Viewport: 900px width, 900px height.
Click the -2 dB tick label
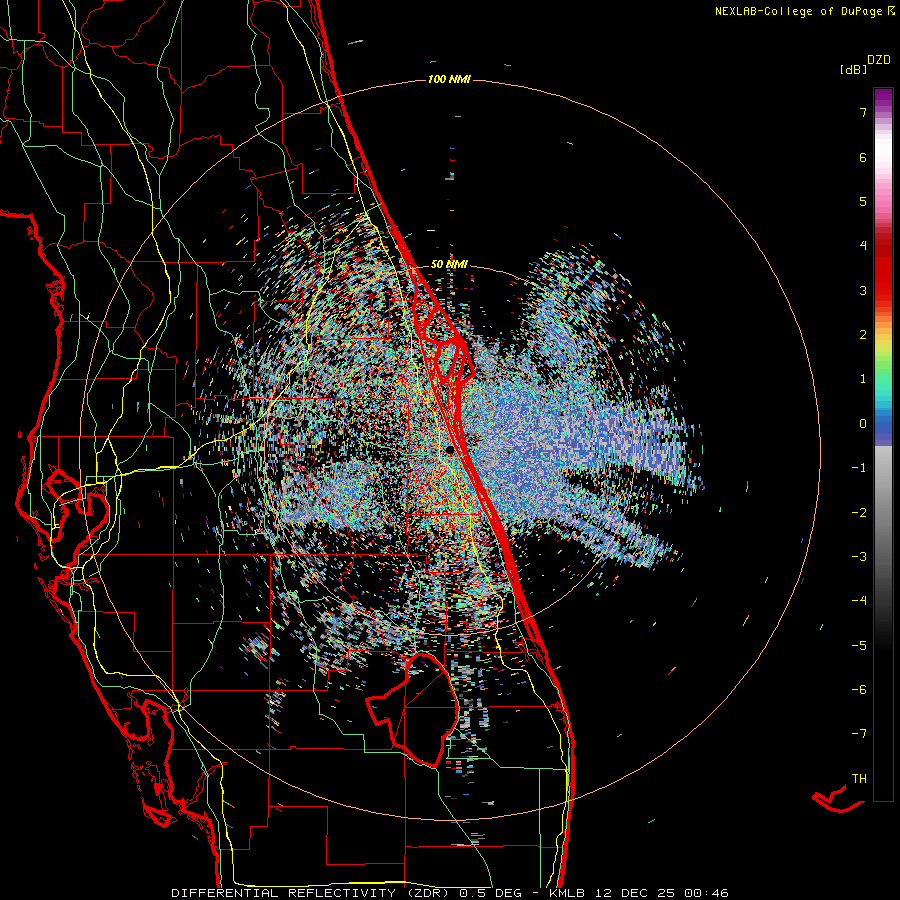point(859,513)
